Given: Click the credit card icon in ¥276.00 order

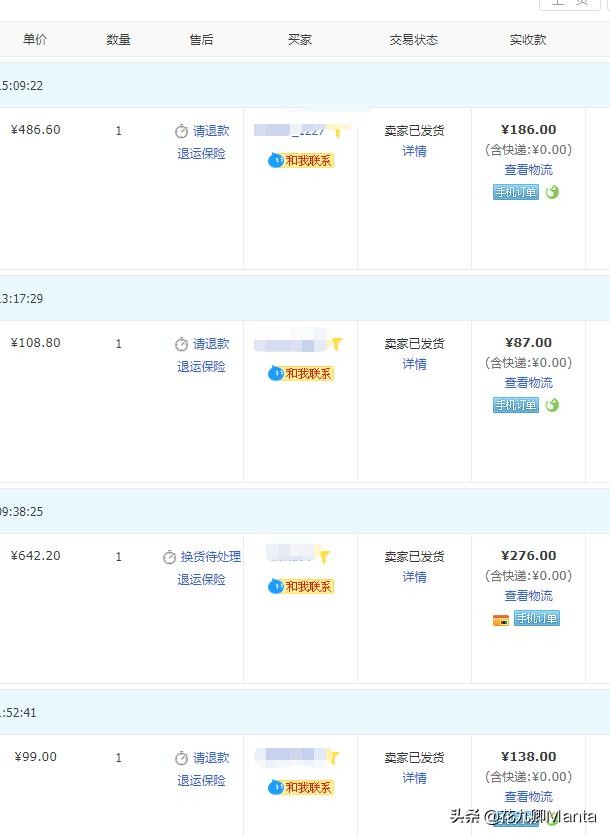Looking at the screenshot, I should pyautogui.click(x=501, y=620).
